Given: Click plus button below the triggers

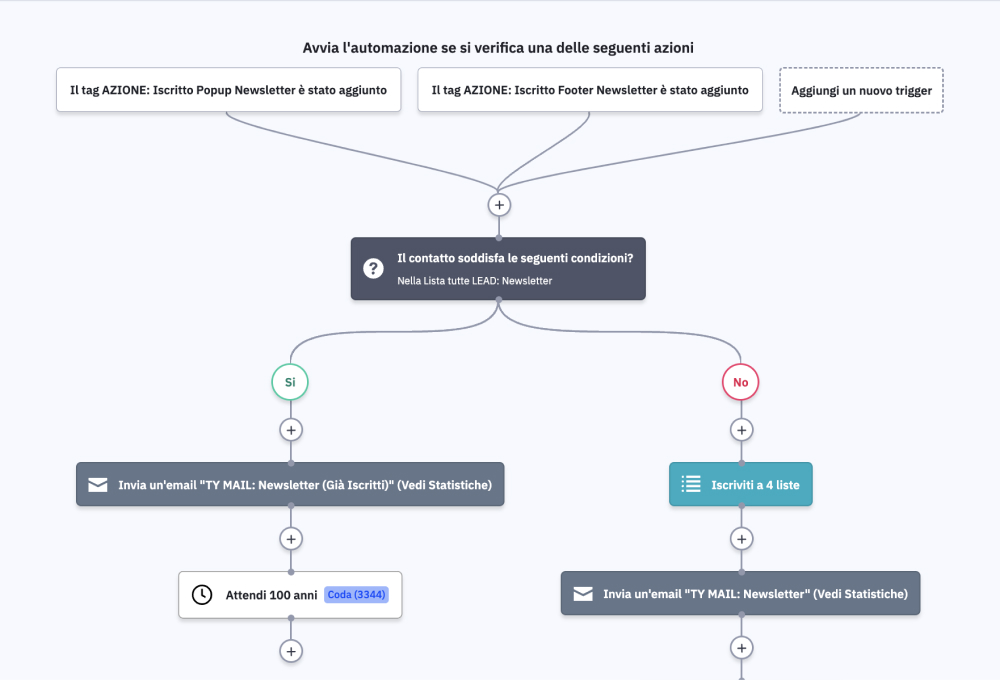Looking at the screenshot, I should click(x=498, y=204).
